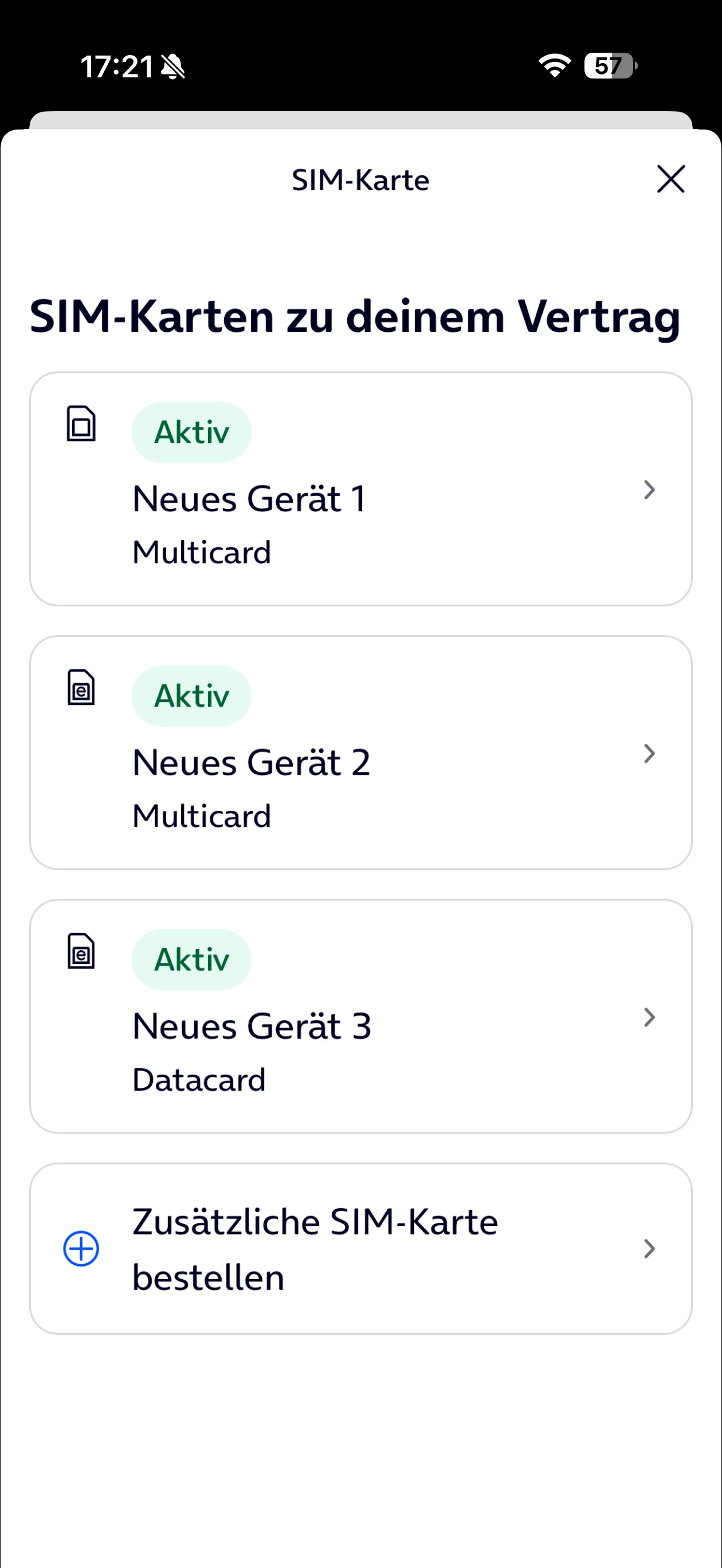This screenshot has height=1568, width=722.
Task: Open chevron for Zusätzliche SIM-Karte bestellen
Action: coord(650,1248)
